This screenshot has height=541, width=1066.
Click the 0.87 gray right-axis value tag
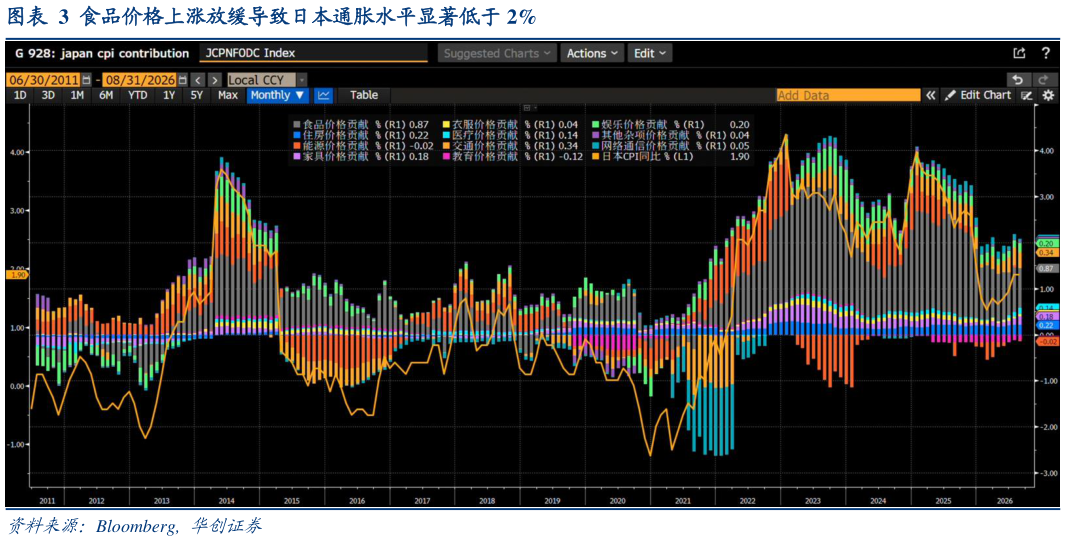[1046, 268]
